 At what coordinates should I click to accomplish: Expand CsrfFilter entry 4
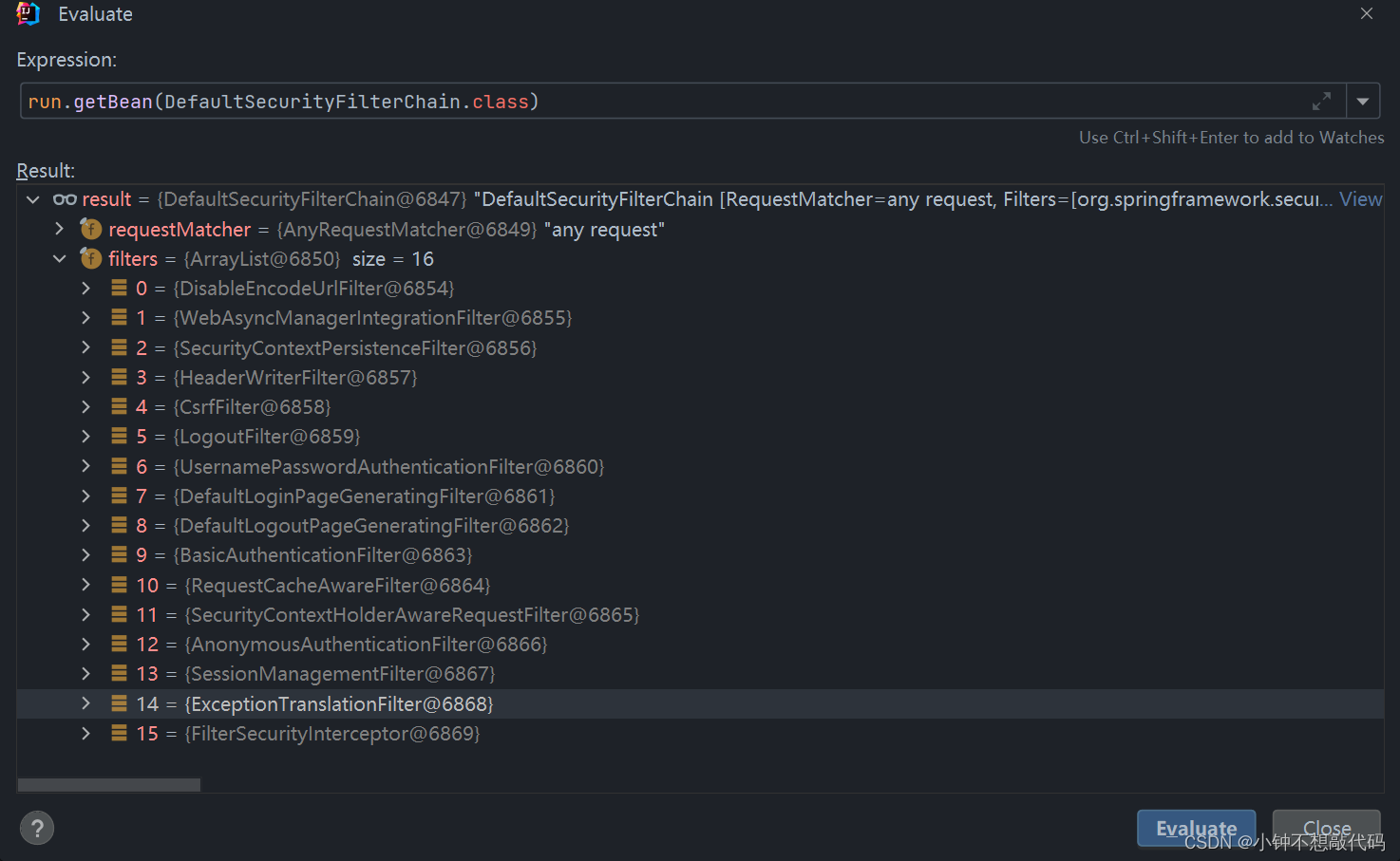pos(86,406)
